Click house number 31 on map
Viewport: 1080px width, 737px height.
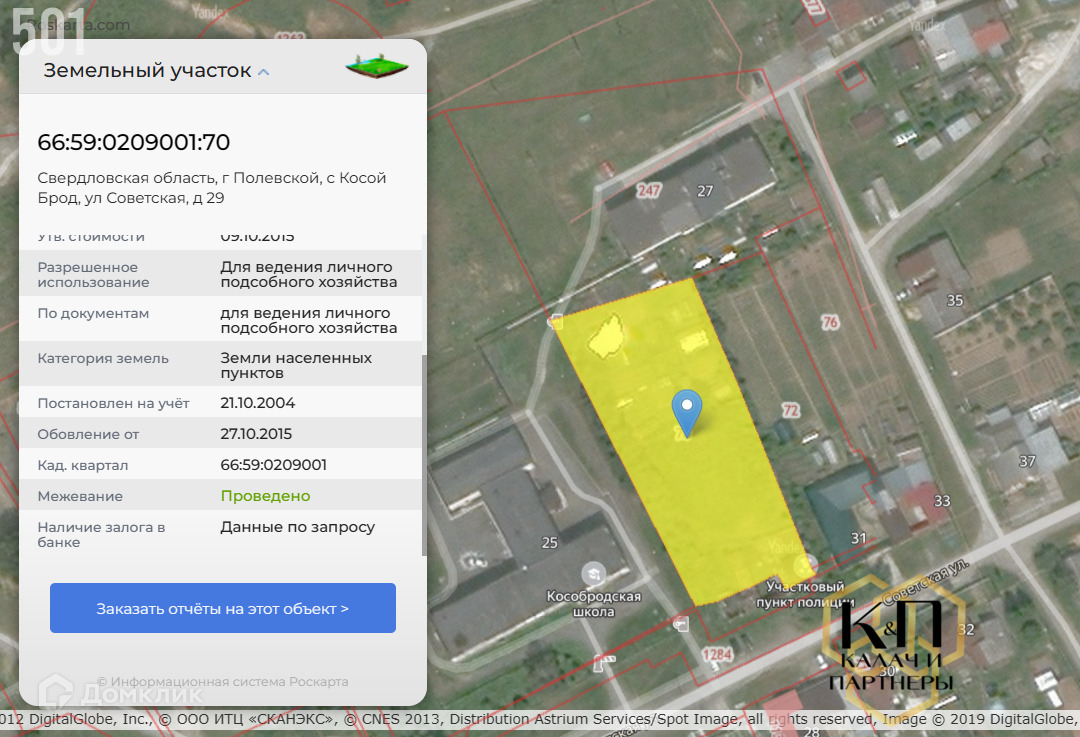(x=858, y=538)
